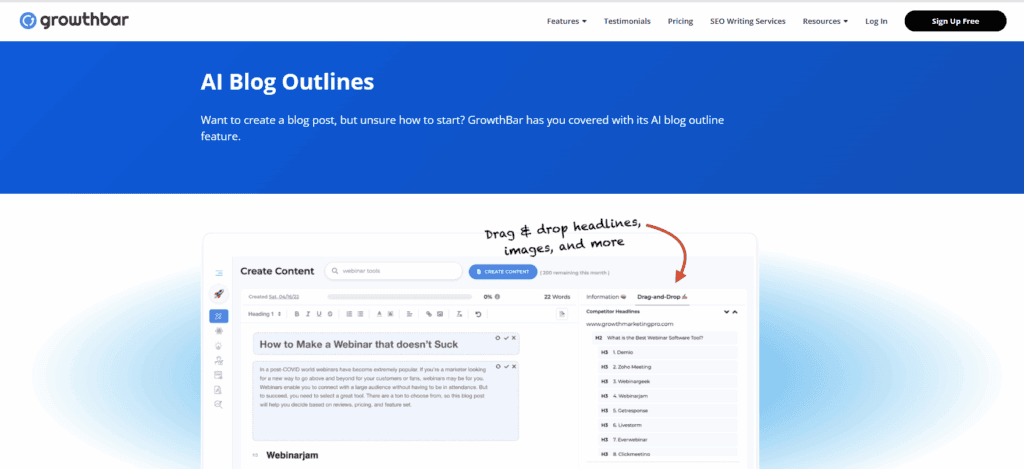Image resolution: width=1024 pixels, height=469 pixels.
Task: Go to Testimonials page
Action: pos(627,21)
